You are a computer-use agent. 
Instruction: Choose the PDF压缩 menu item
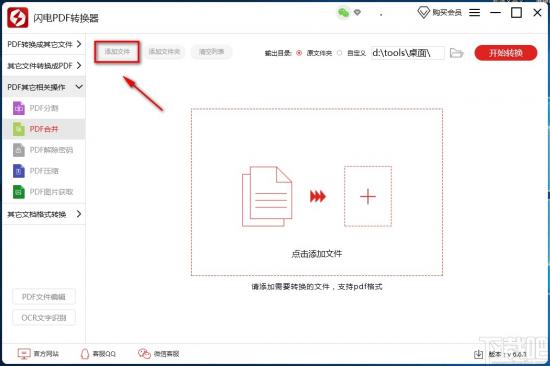point(44,171)
